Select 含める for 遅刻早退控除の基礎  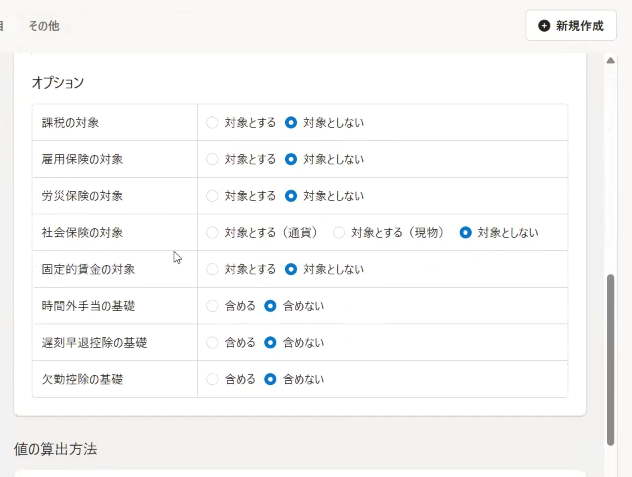tap(212, 343)
